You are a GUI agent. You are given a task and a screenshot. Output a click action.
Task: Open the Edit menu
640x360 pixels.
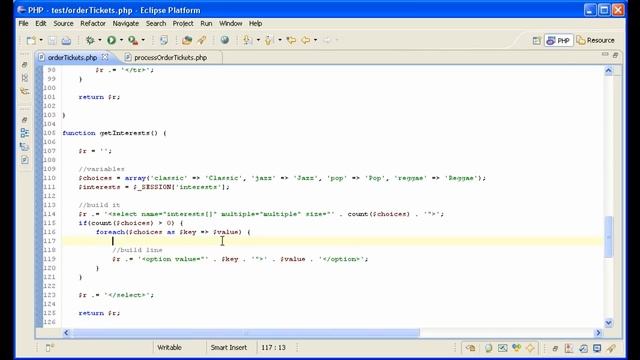40,23
